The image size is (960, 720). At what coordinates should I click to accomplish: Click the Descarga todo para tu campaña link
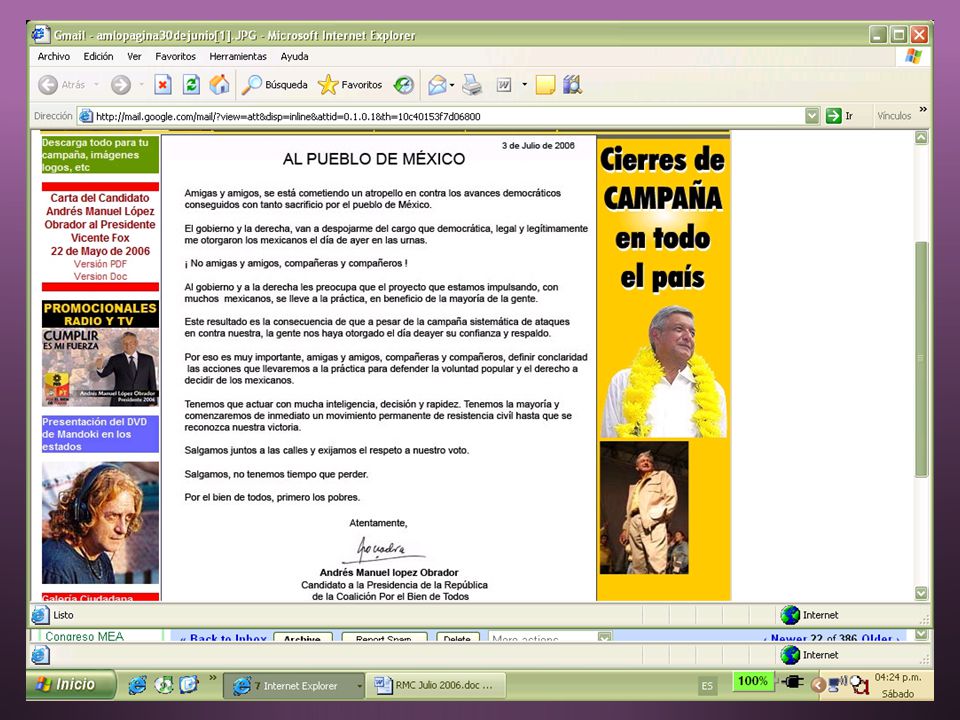(x=100, y=155)
